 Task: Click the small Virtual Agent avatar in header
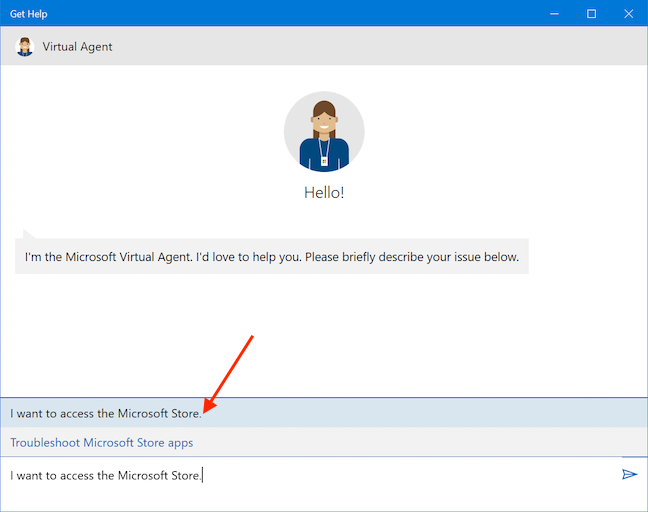click(25, 46)
